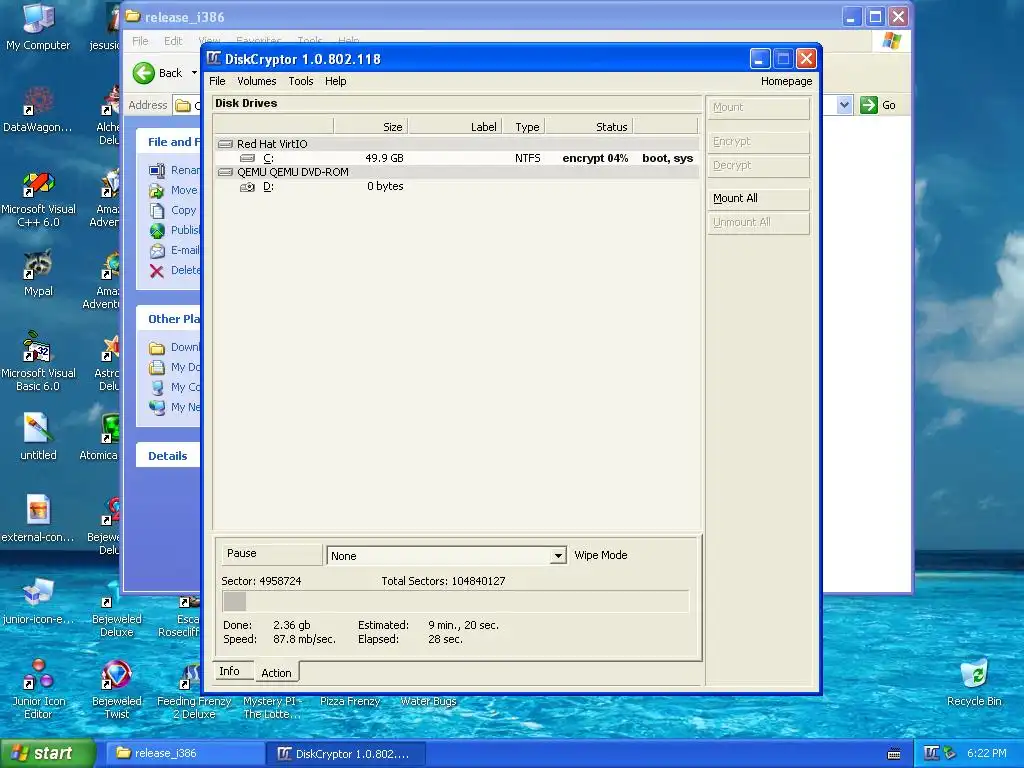Click the DiskCryptor title bar icon

(x=214, y=59)
